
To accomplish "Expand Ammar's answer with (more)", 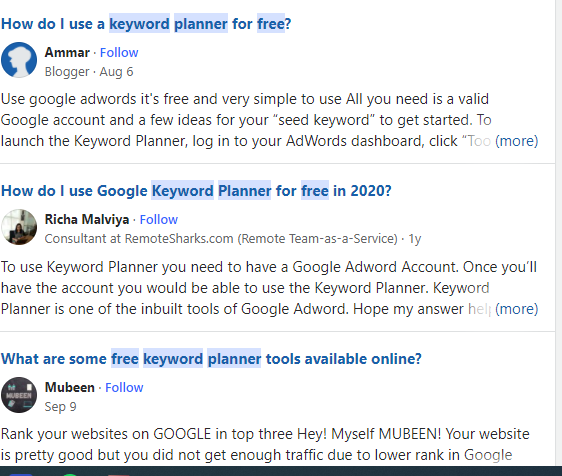I will 516,141.
